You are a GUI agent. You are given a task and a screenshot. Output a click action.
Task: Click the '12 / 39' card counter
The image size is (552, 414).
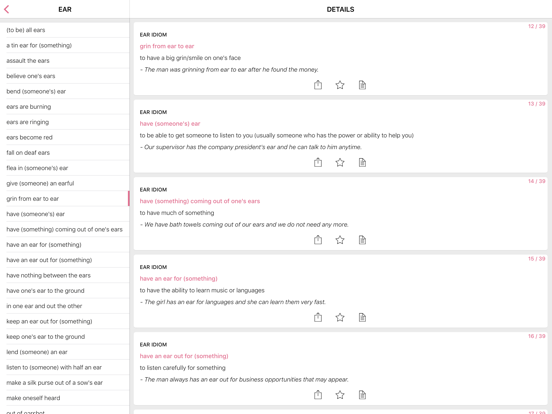point(537,26)
